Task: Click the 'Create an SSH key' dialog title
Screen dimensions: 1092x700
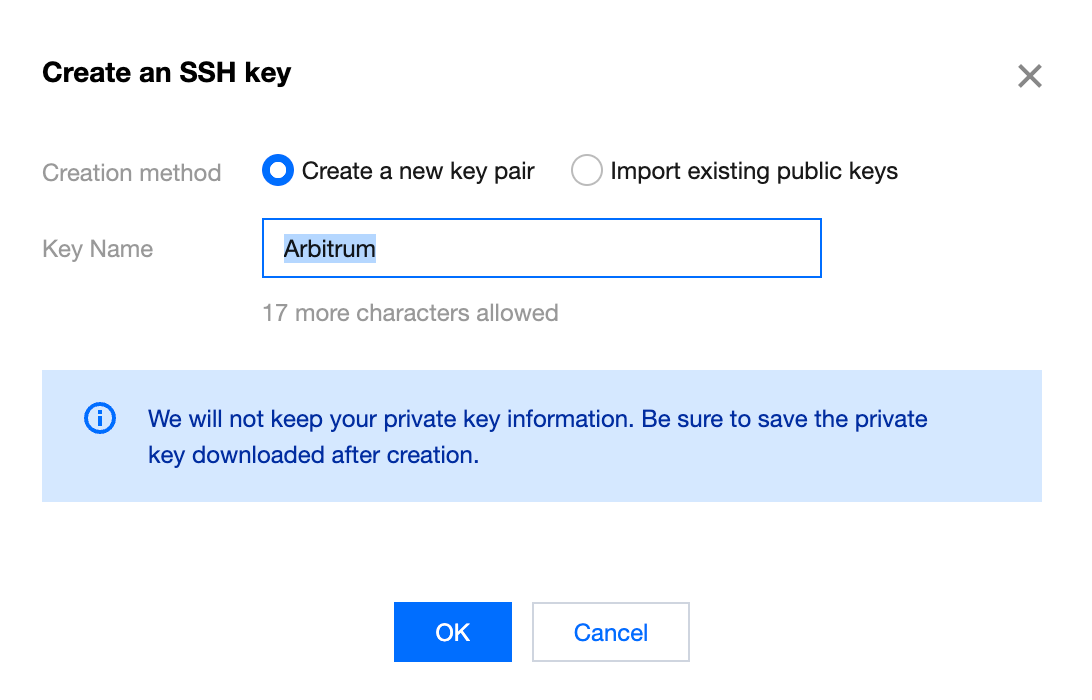Action: [166, 72]
